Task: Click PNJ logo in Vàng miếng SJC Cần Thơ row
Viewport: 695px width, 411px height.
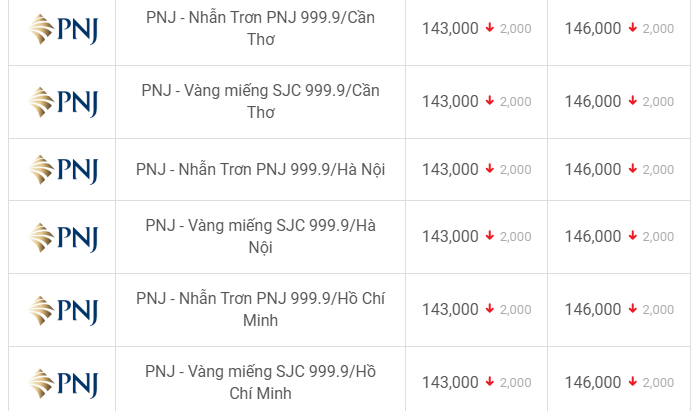Action: pyautogui.click(x=62, y=102)
